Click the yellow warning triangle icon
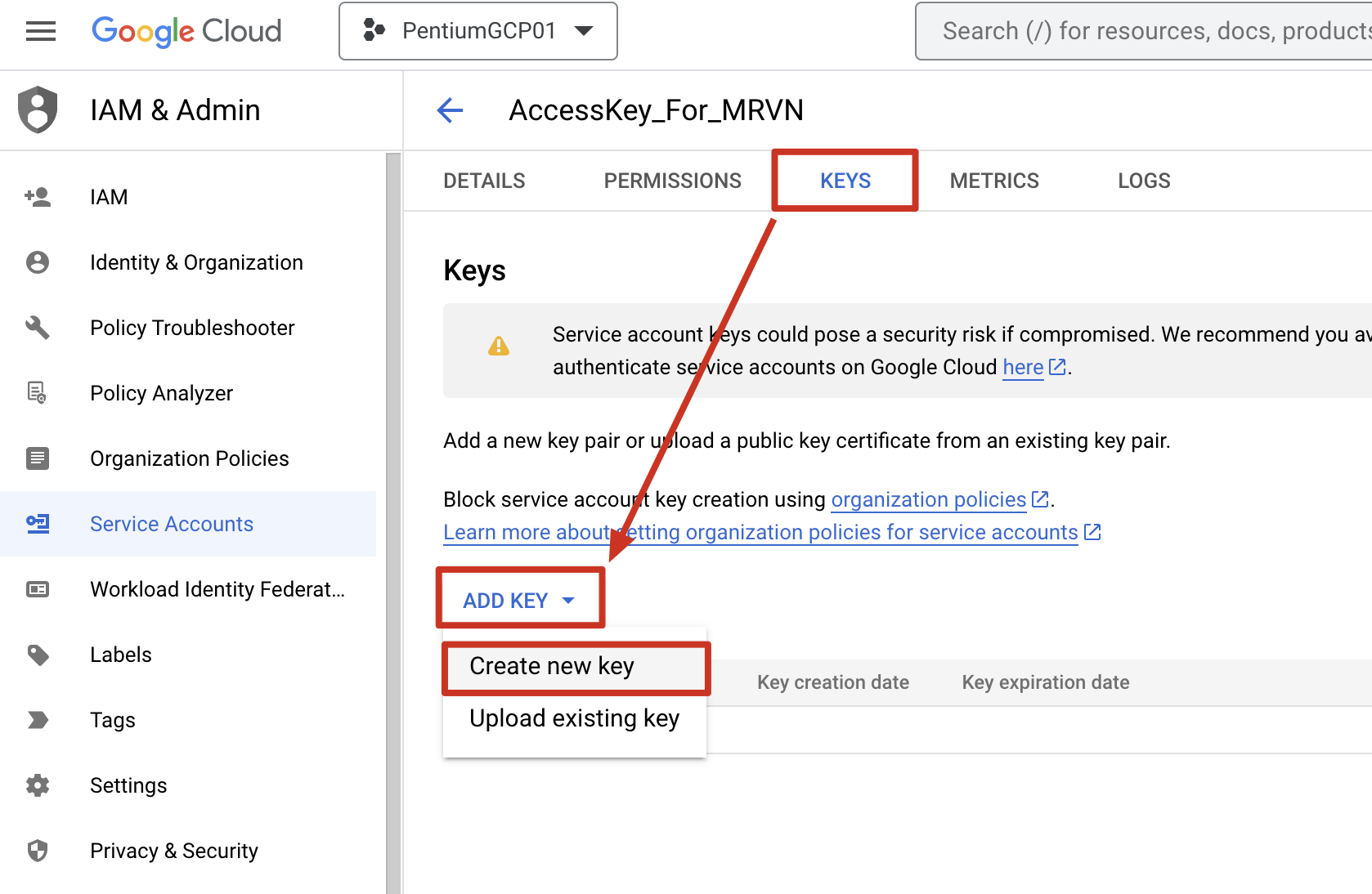 pos(499,346)
